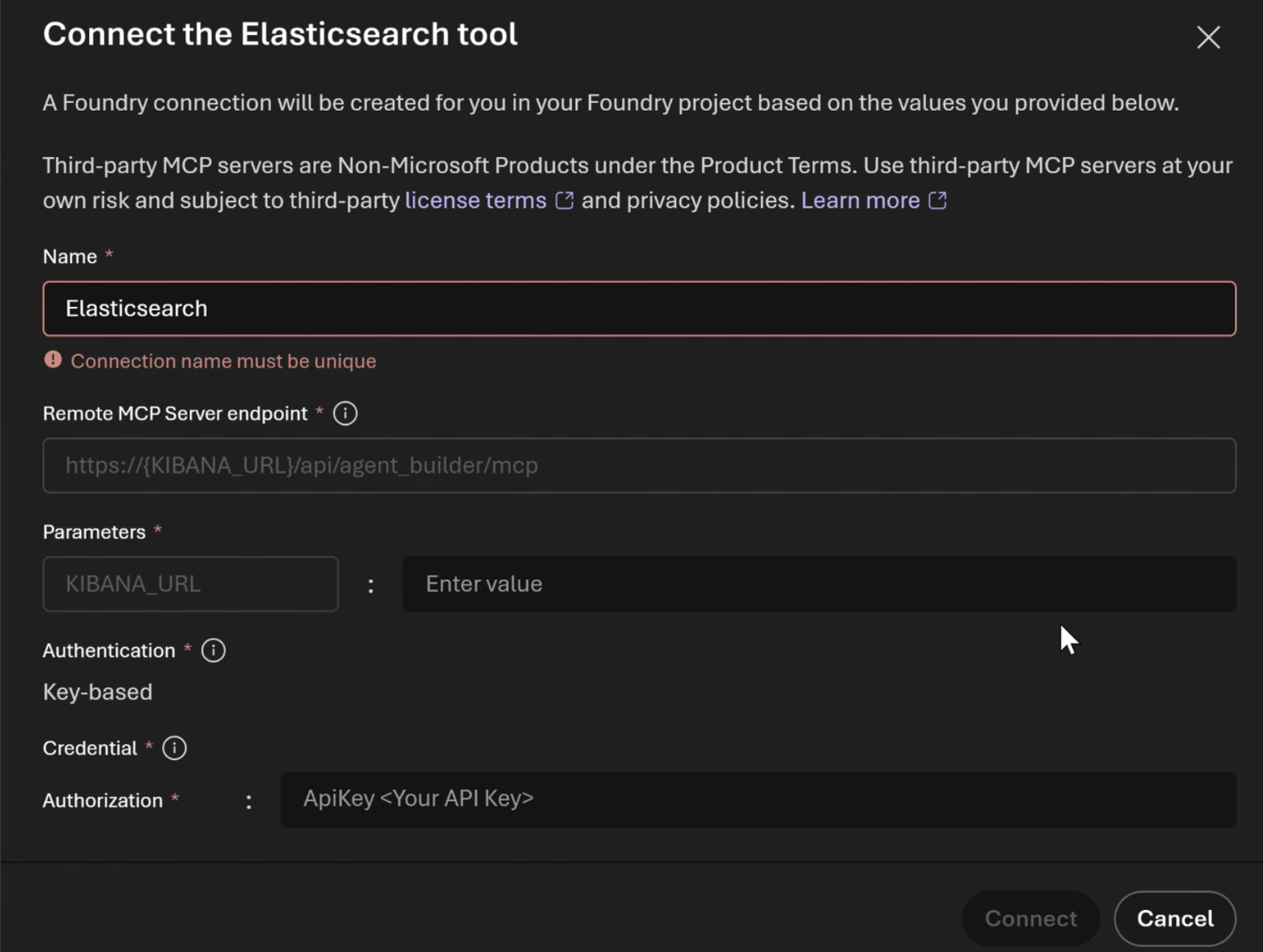
Task: Click the external link icon after Learn more
Action: point(937,200)
